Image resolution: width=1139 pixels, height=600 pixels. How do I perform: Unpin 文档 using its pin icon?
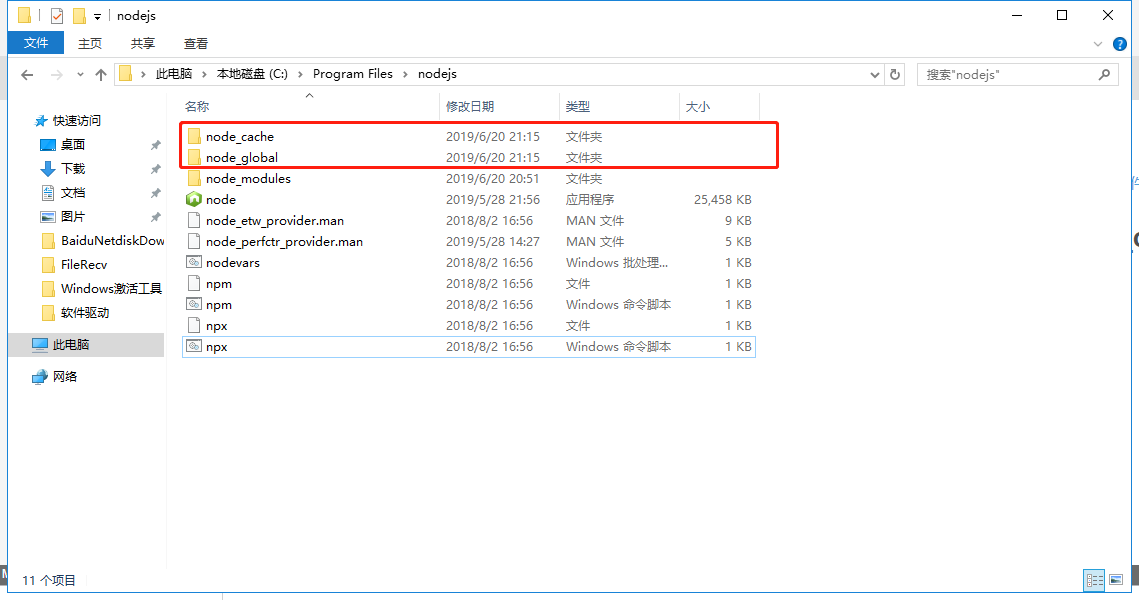(x=155, y=193)
